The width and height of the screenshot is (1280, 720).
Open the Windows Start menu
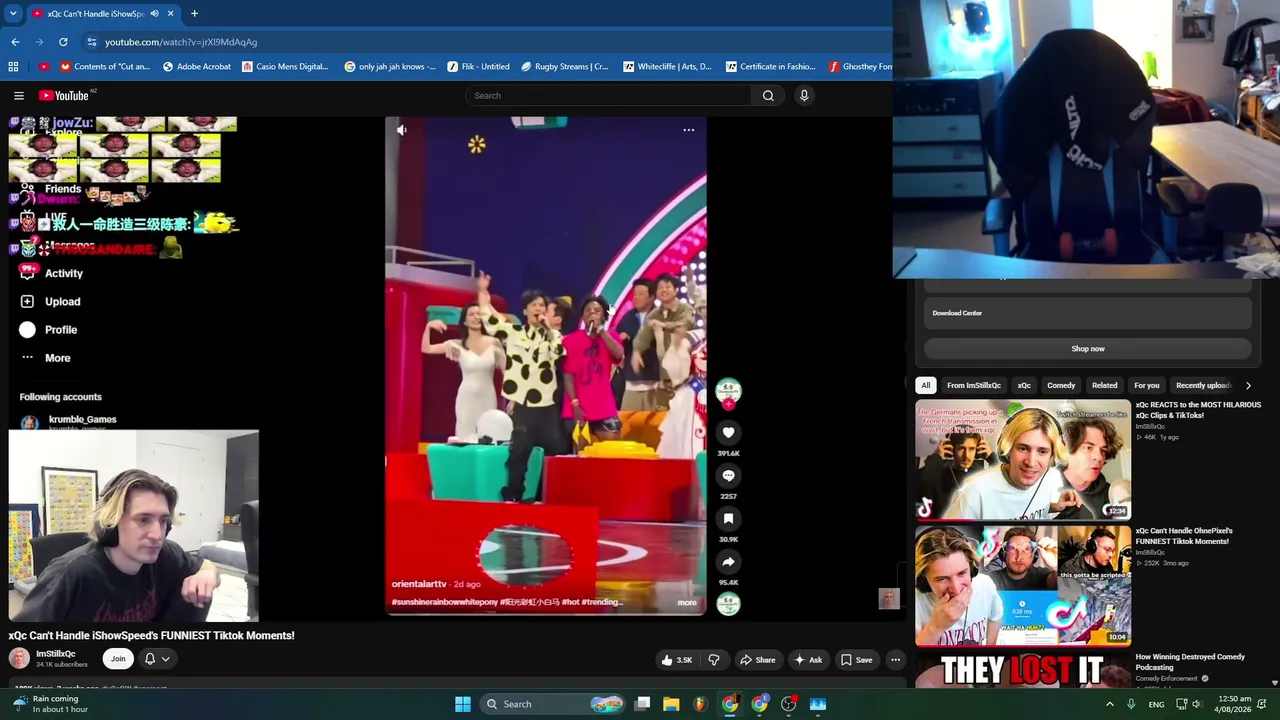point(463,704)
